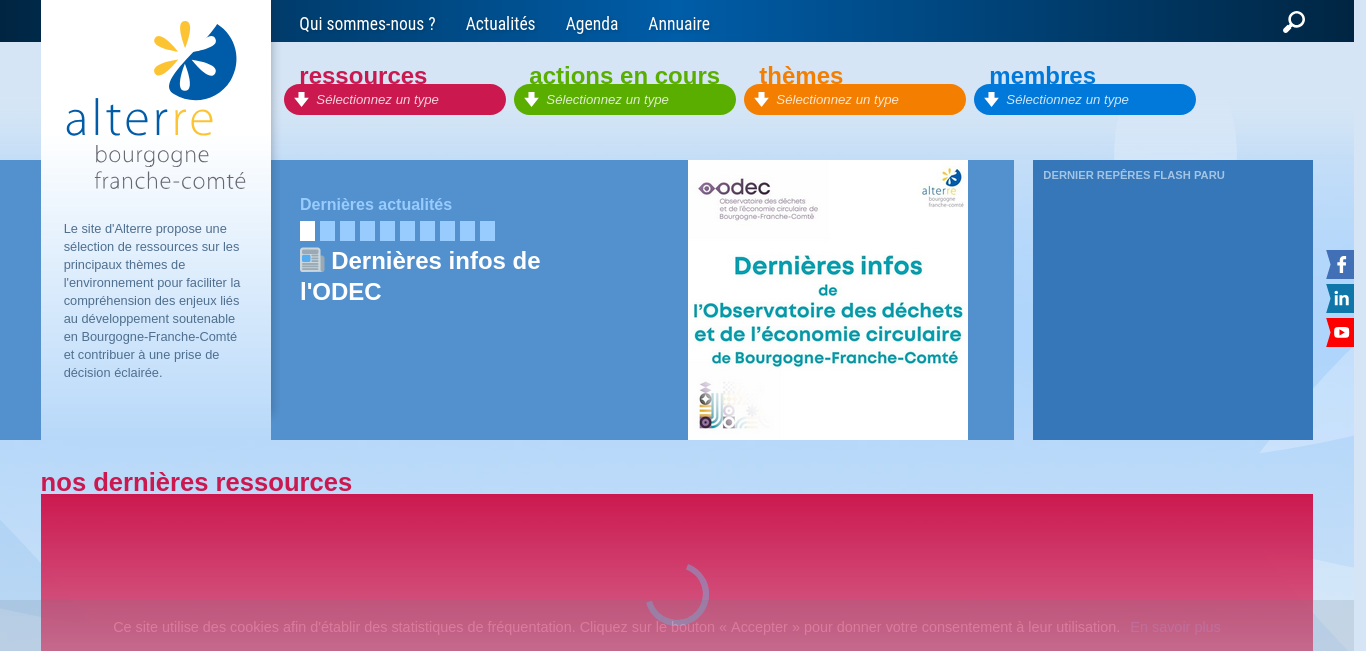The image size is (1366, 651).
Task: Open the ODEC news image thumbnail
Action: (828, 300)
